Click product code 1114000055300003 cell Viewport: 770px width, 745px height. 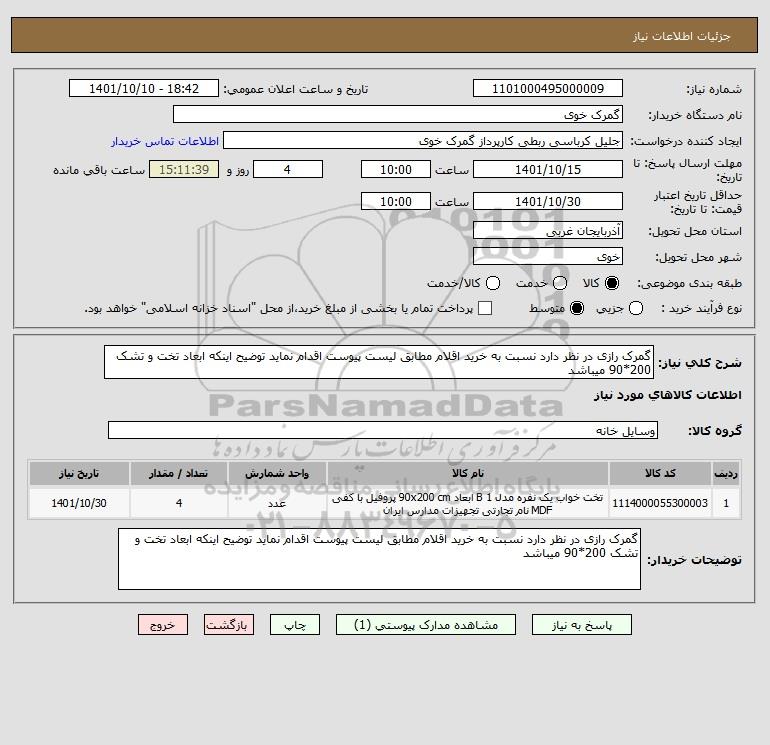(x=660, y=503)
